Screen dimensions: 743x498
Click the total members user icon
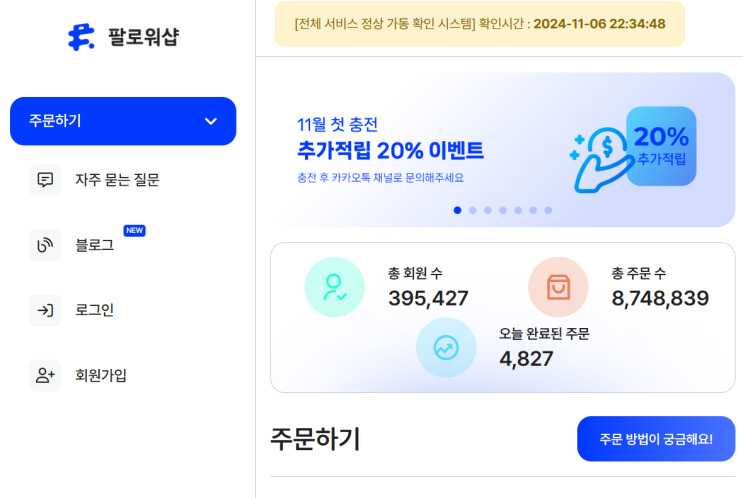(335, 287)
